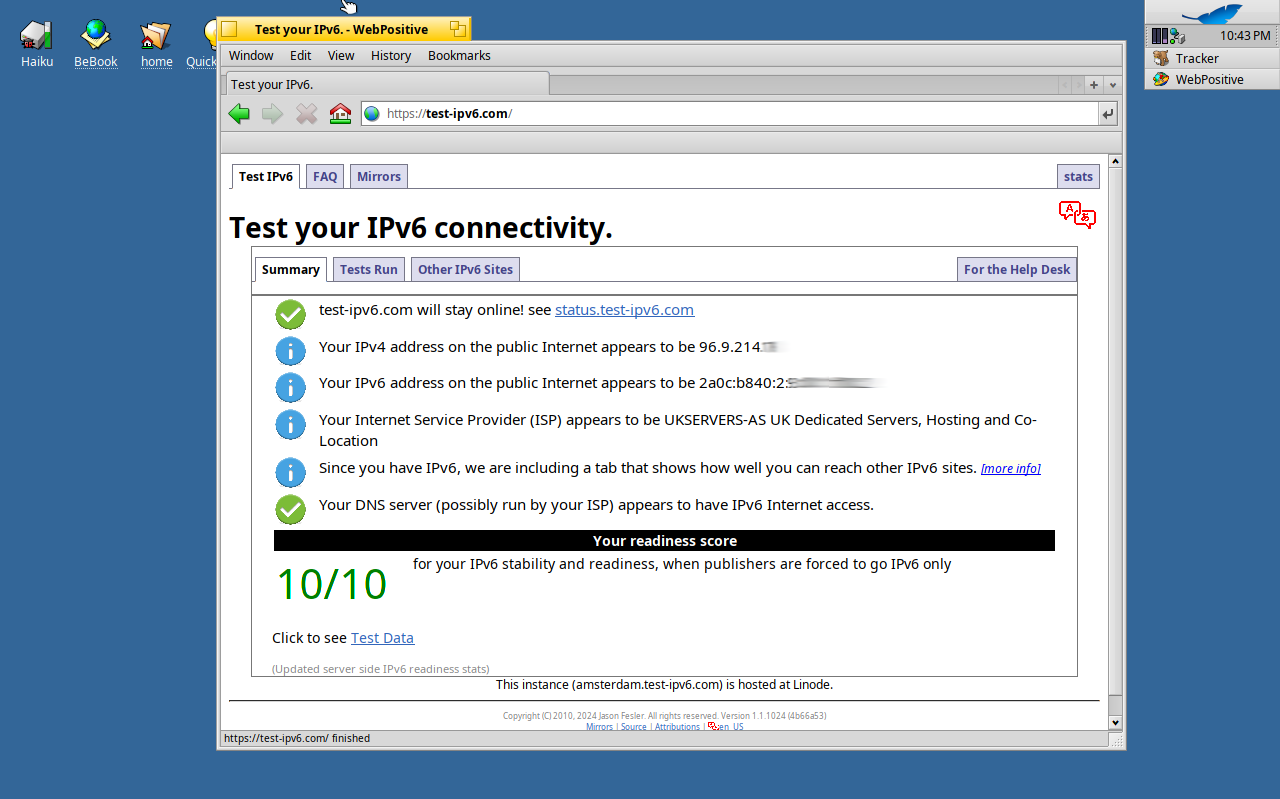Screen dimensions: 1280x799
Task: Click the green Back arrow in WebPositive
Action: coord(239,113)
